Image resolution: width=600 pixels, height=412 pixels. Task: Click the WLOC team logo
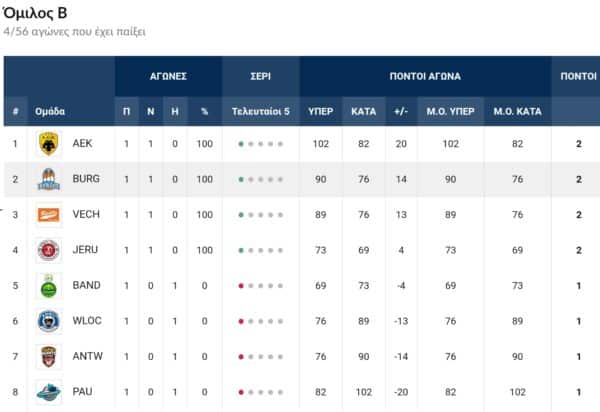point(48,321)
